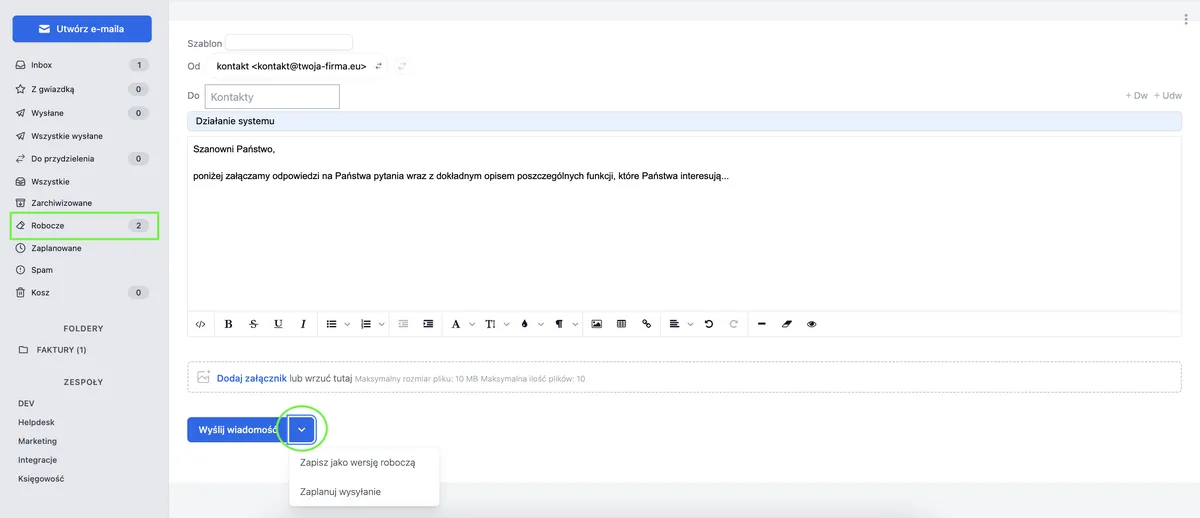Open the text alignment tool
This screenshot has height=518, width=1200.
675,324
